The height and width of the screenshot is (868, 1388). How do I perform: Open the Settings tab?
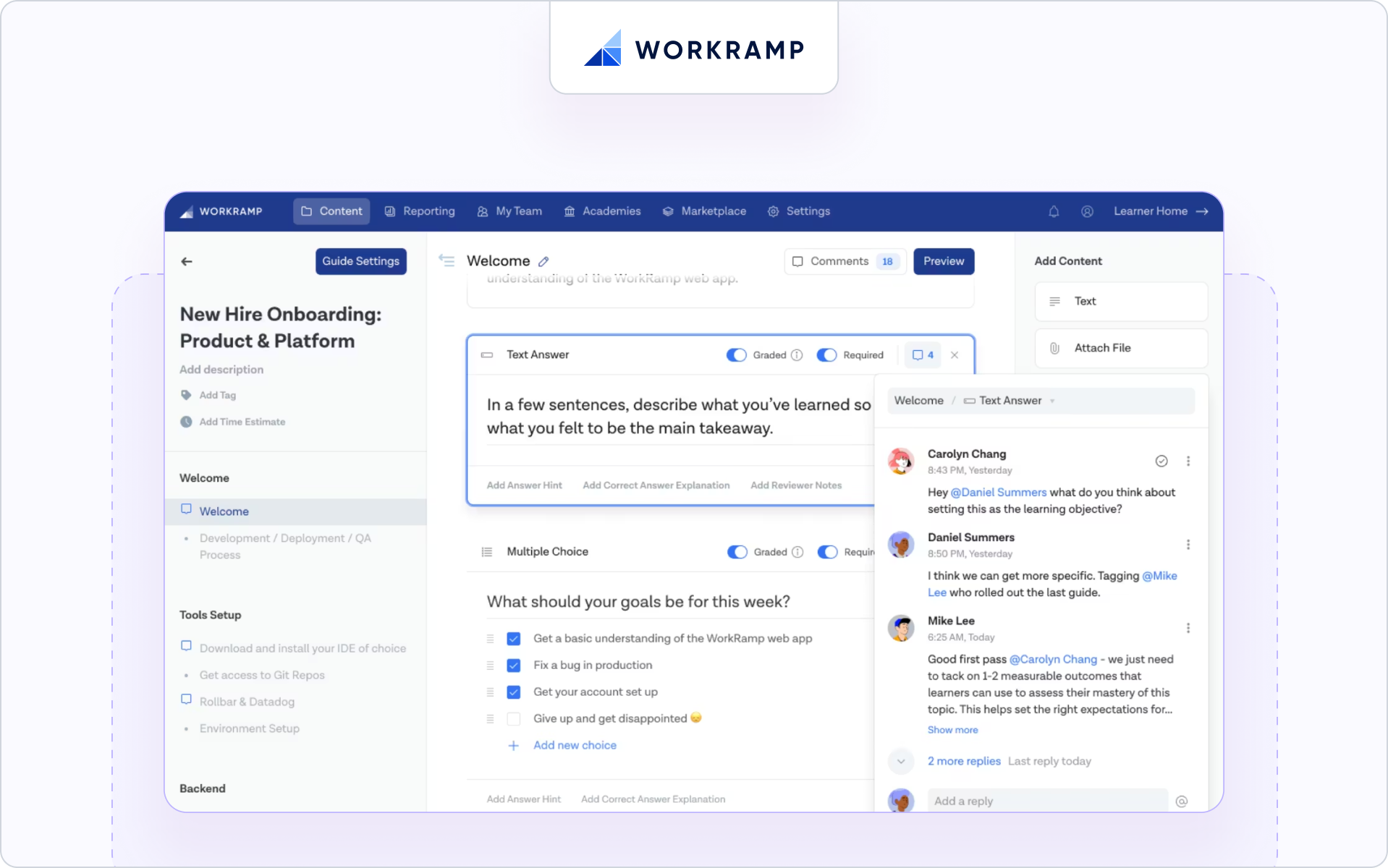coord(799,211)
